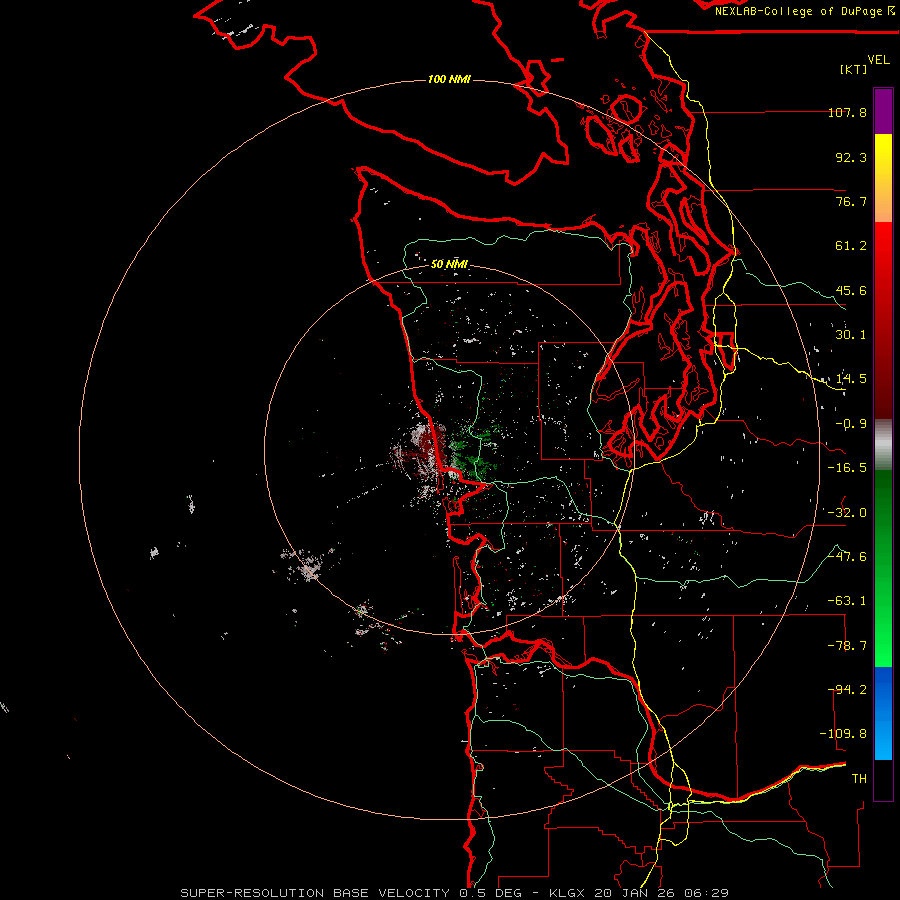The image size is (900, 900).
Task: Click the -0.9 legend value
Action: (851, 424)
